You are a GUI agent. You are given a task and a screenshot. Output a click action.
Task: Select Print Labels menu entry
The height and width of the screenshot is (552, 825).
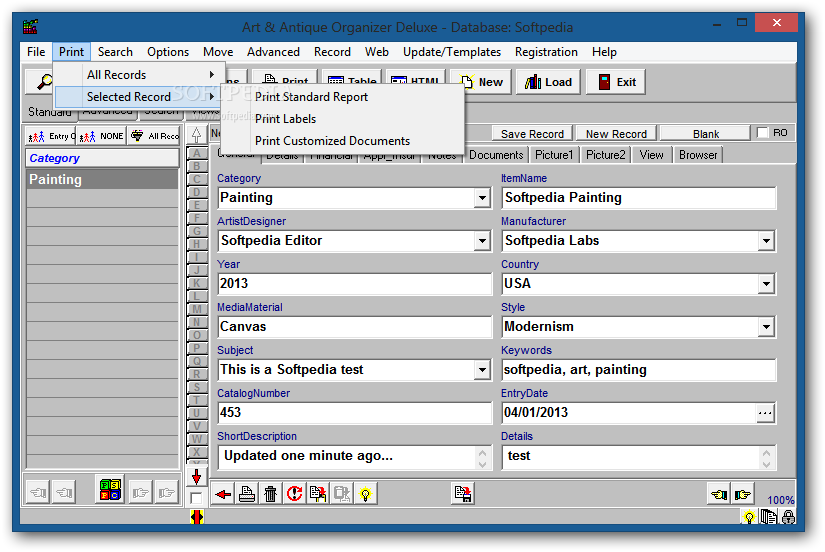(286, 119)
